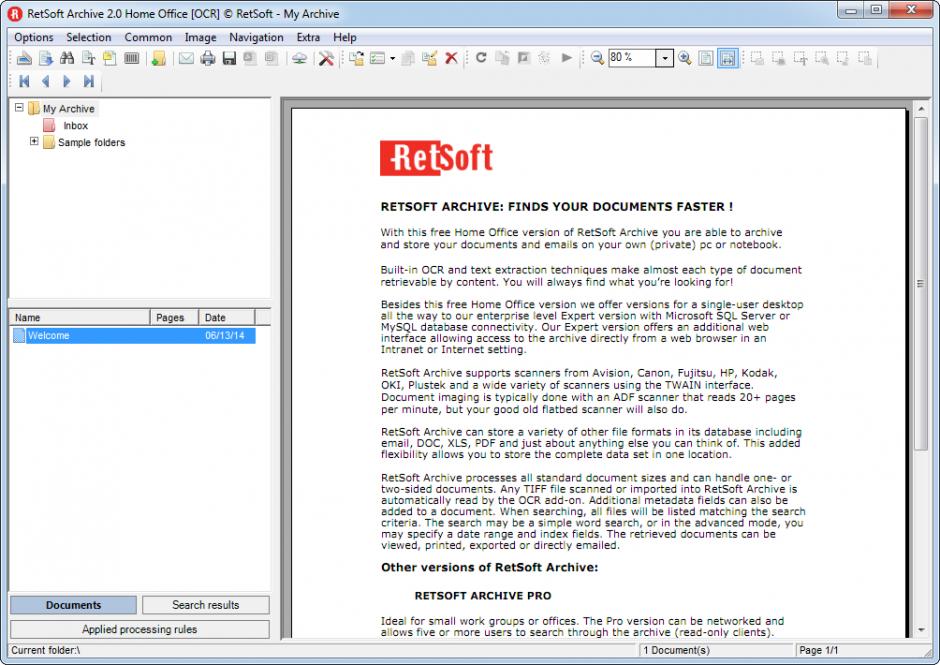The image size is (940, 665).
Task: Toggle the fit page width icon
Action: (x=727, y=58)
